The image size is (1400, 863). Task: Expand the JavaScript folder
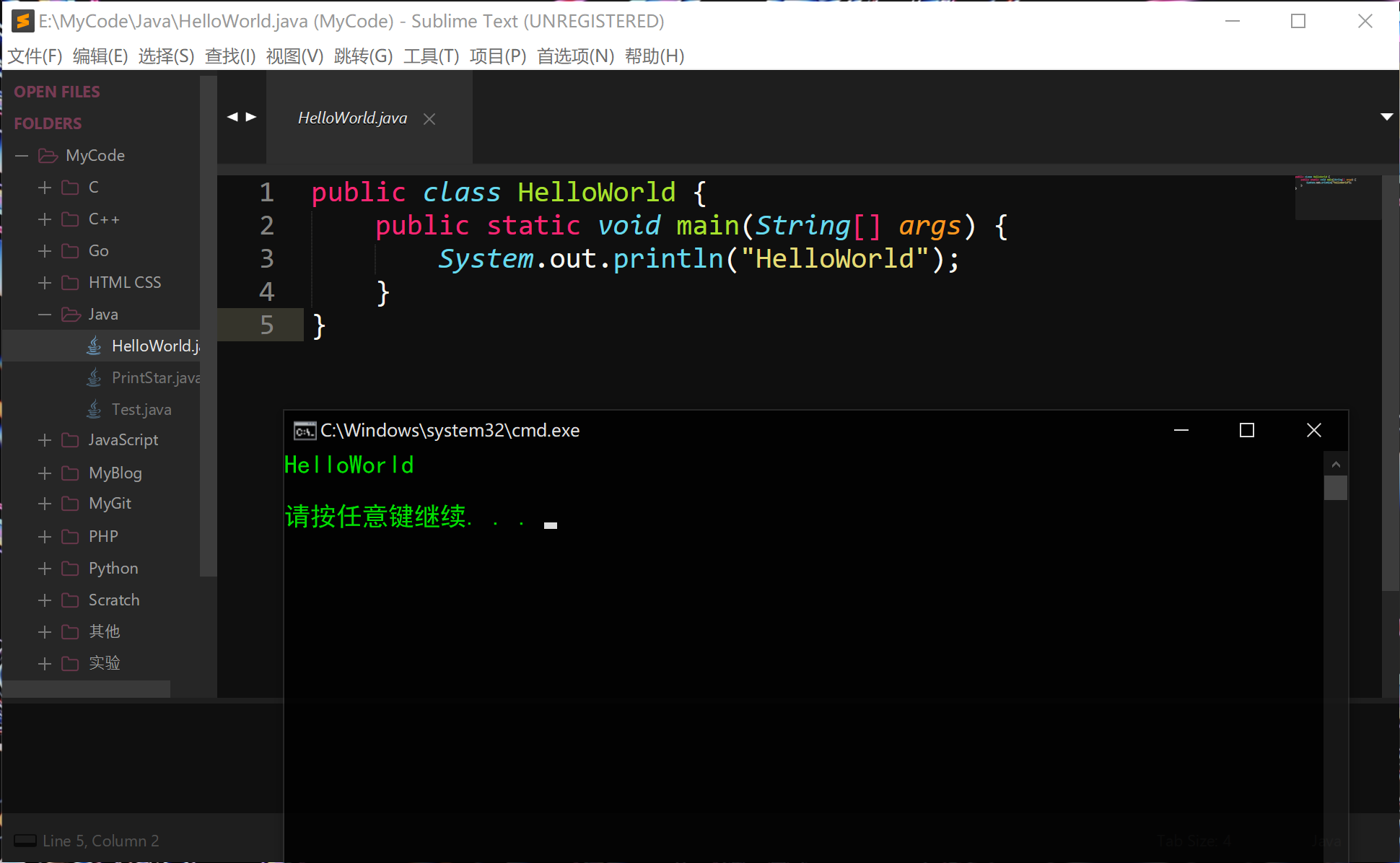coord(45,440)
